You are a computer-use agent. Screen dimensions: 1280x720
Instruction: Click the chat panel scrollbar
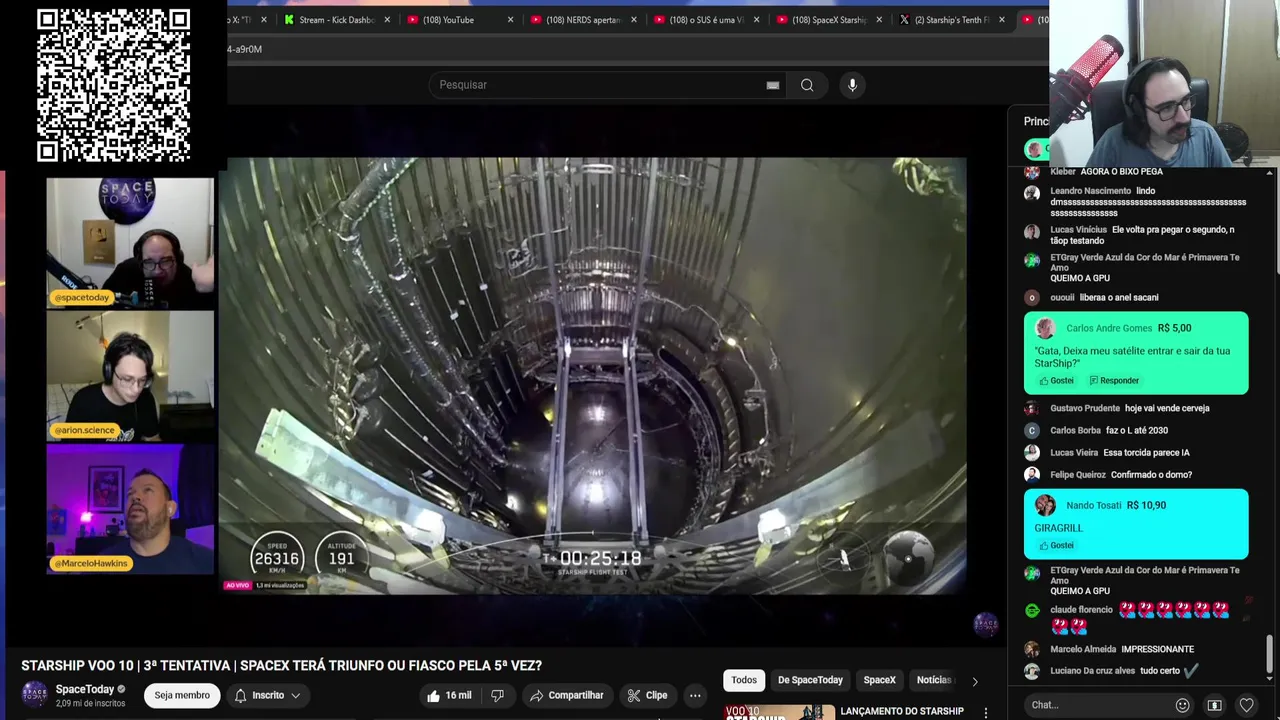click(x=1271, y=655)
